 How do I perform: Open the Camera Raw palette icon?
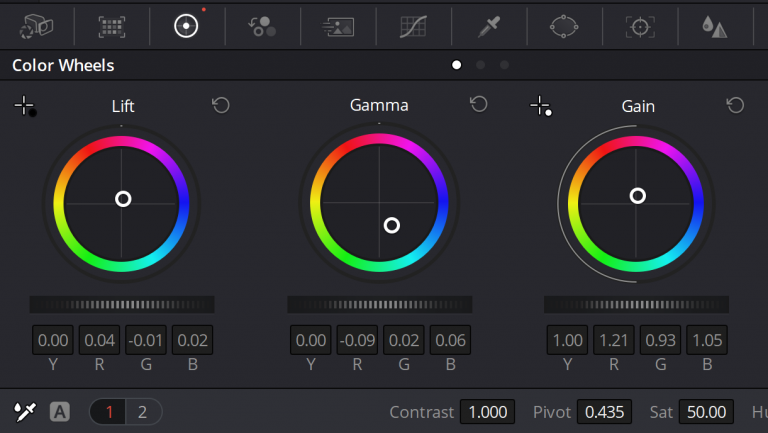(x=37, y=26)
